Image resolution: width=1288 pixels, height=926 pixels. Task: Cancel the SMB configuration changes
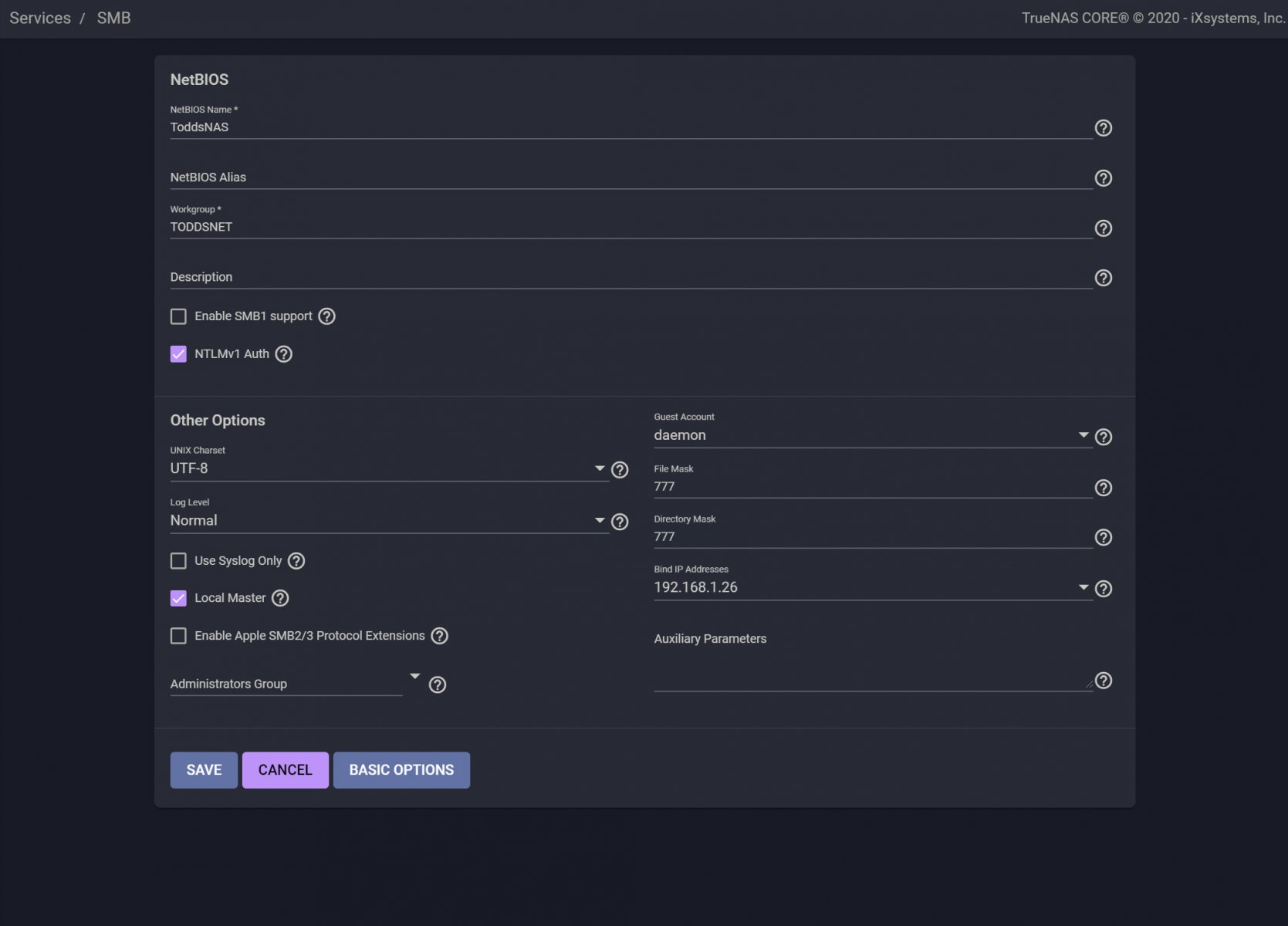tap(286, 770)
